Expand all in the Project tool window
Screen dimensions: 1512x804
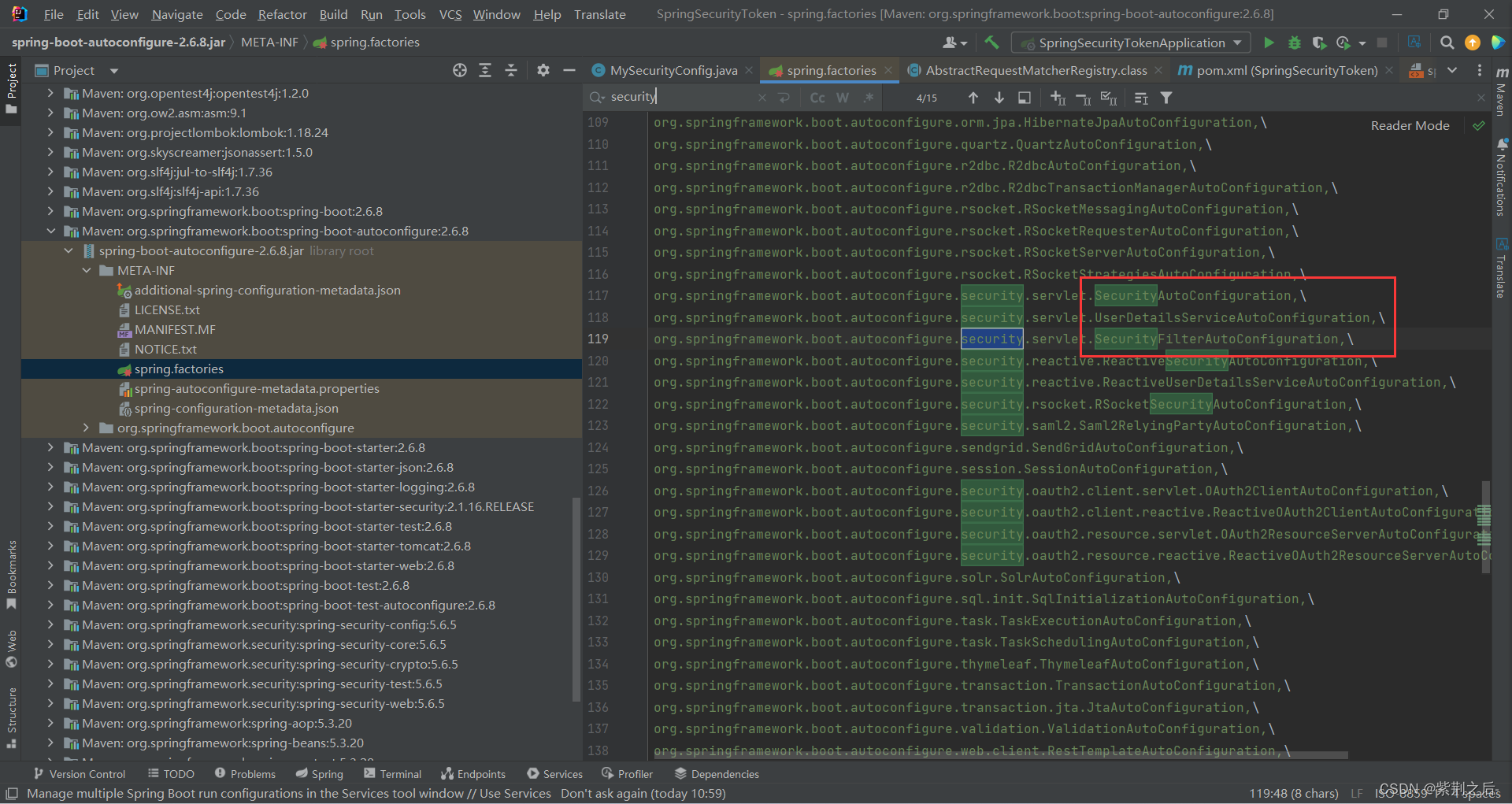(485, 70)
